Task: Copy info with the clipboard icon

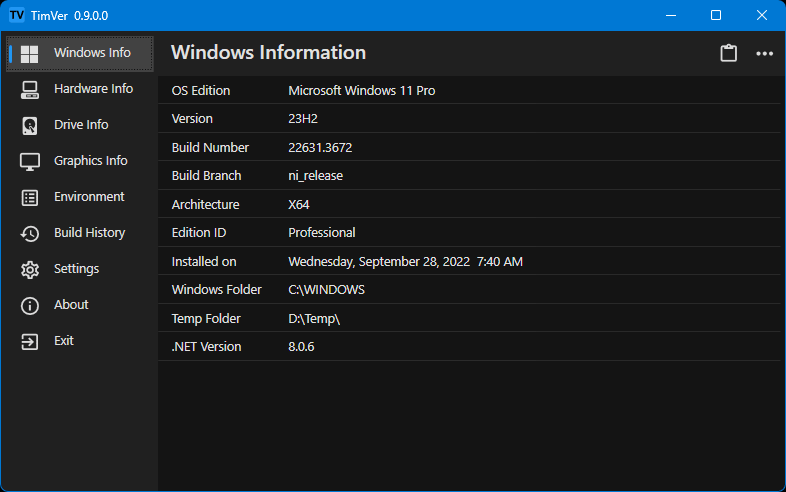Action: [729, 54]
